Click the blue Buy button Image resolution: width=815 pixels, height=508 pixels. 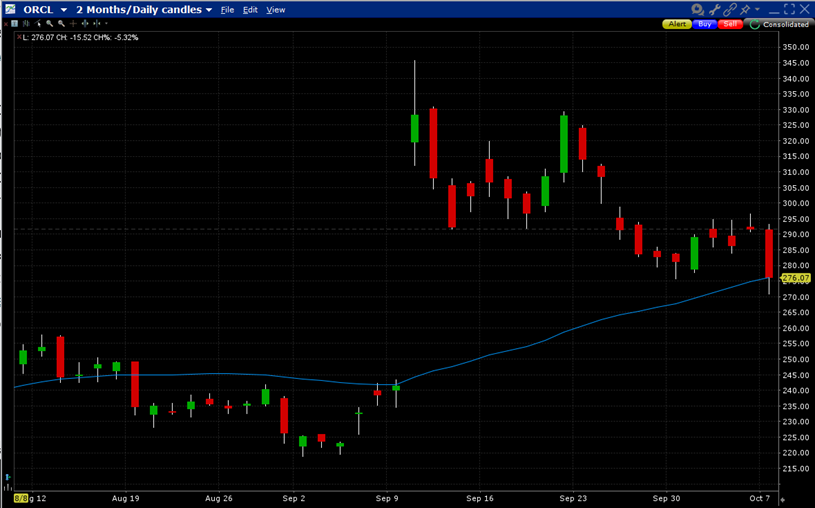[x=705, y=24]
